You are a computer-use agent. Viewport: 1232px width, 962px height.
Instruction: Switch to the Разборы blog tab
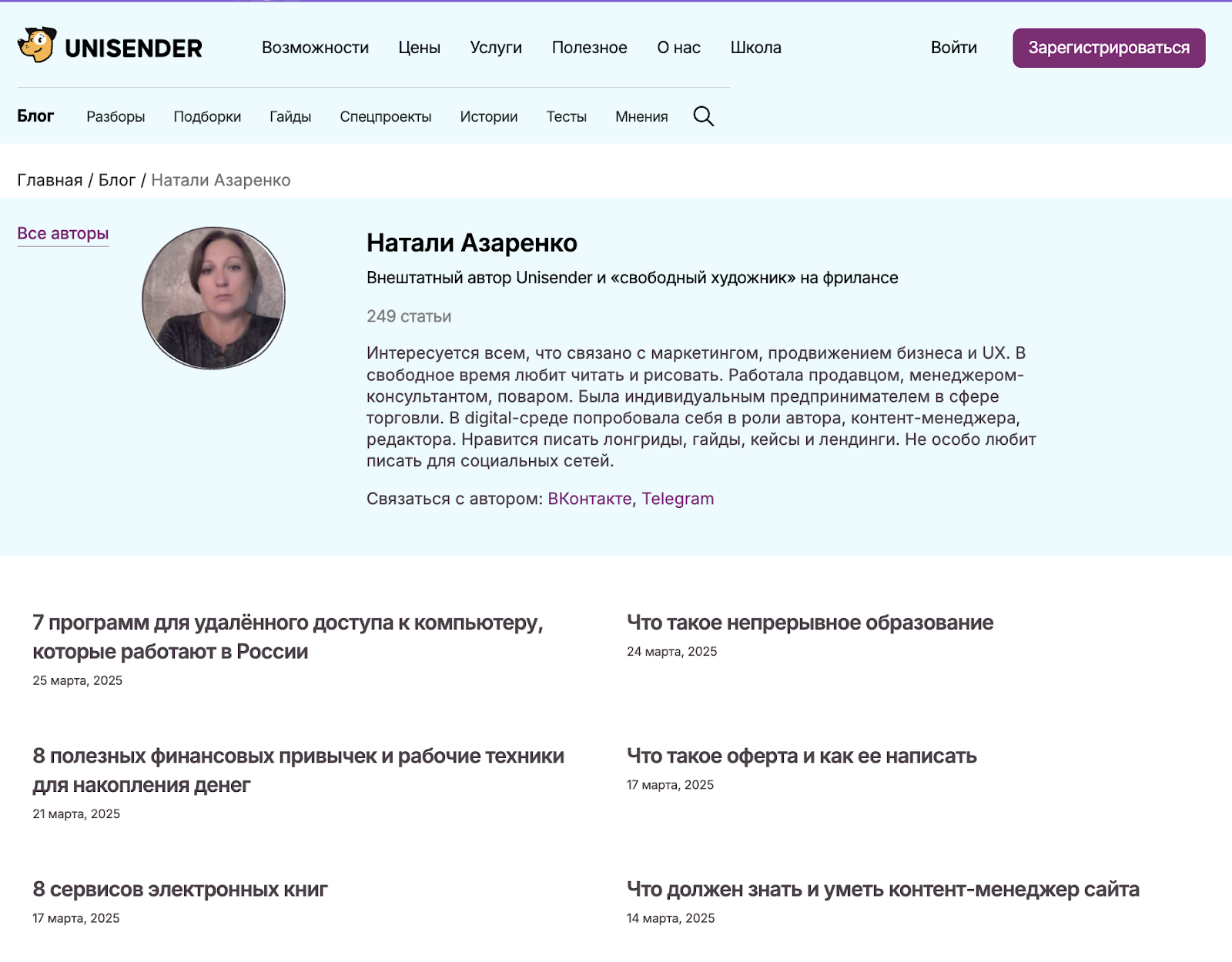click(x=115, y=117)
